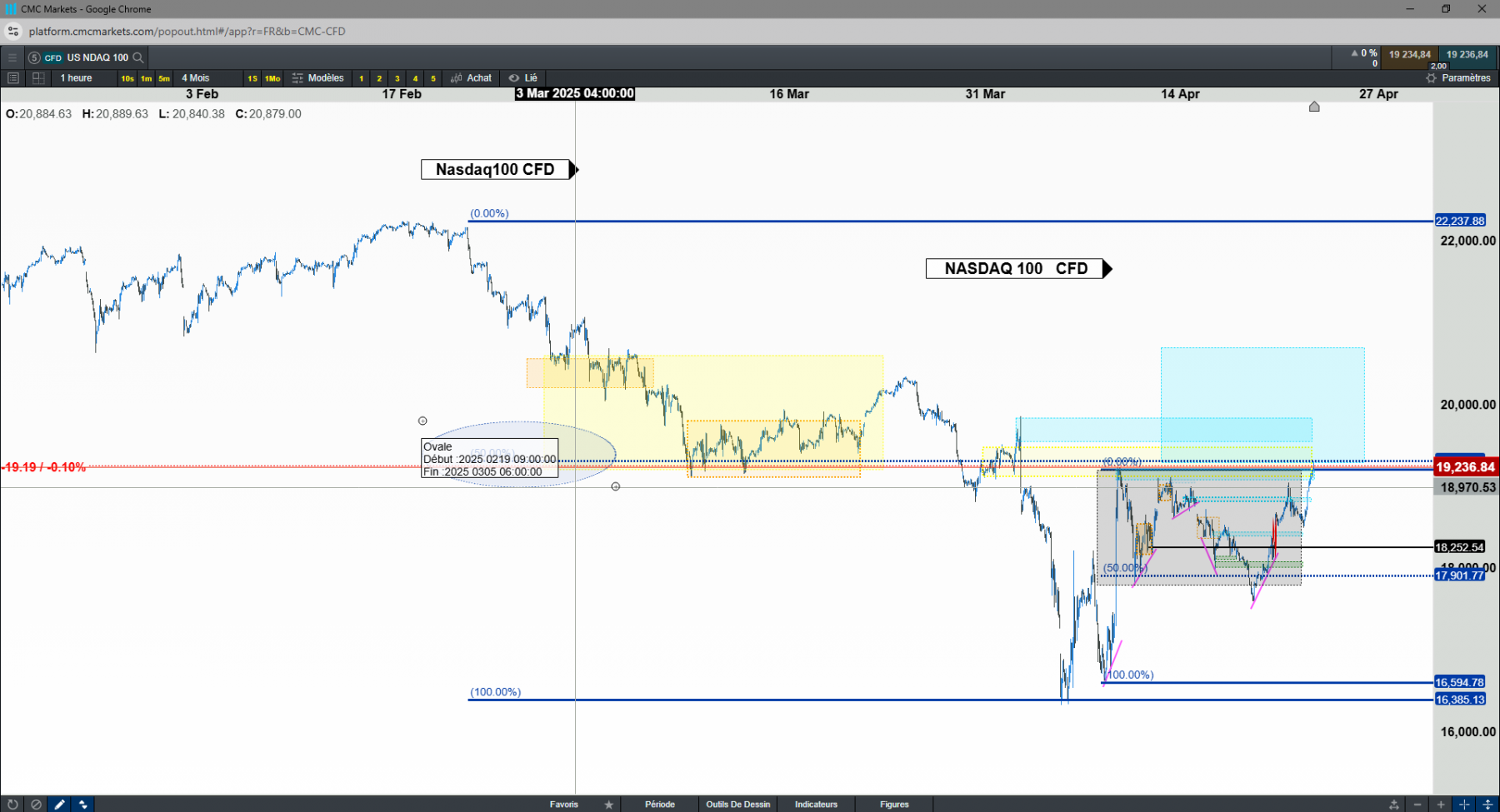Click the red 19,236.84 current price tag
Viewport: 1500px width, 812px height.
click(x=1466, y=467)
